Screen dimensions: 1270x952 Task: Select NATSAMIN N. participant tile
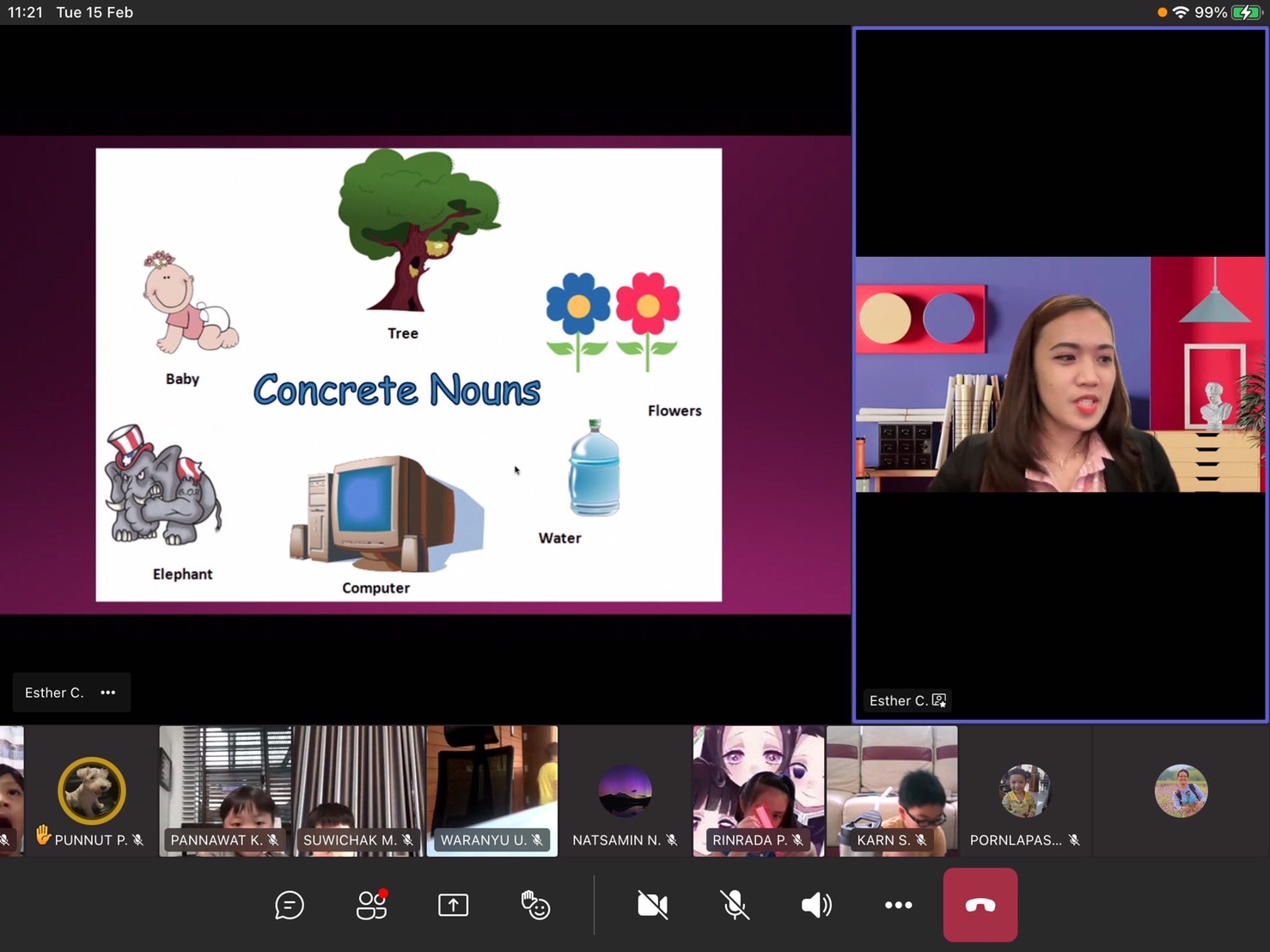pyautogui.click(x=626, y=791)
